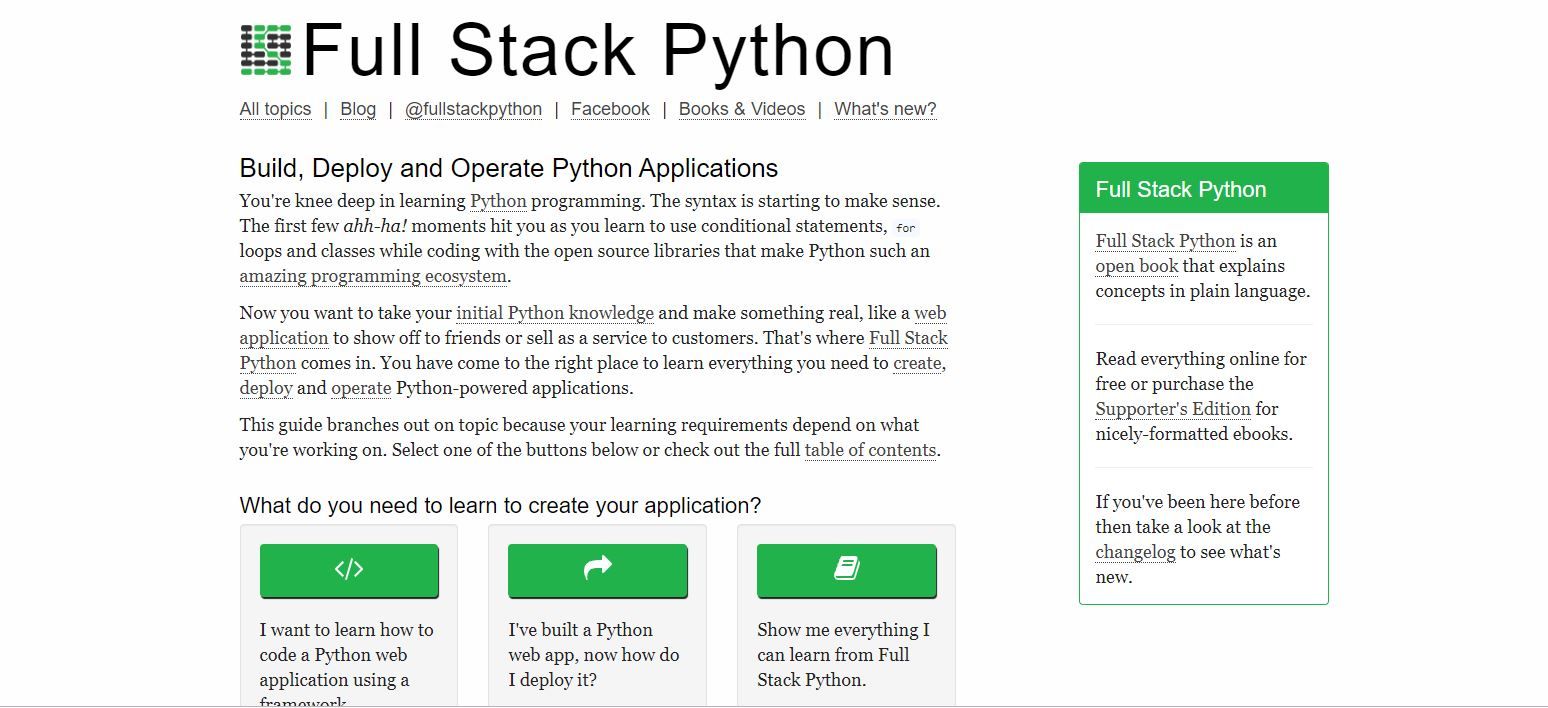The image size is (1548, 708).
Task: Click Full Stack Python link in sidebar text
Action: click(1165, 241)
